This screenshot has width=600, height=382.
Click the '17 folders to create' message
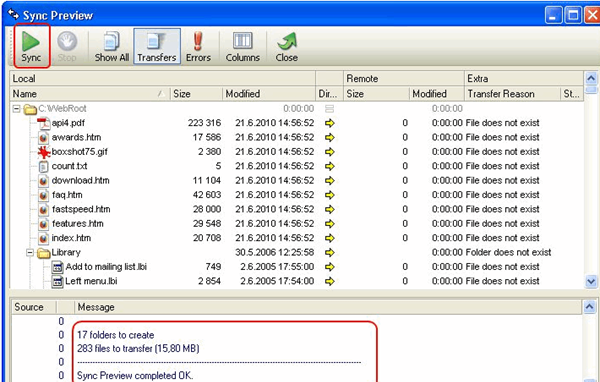pyautogui.click(x=116, y=335)
